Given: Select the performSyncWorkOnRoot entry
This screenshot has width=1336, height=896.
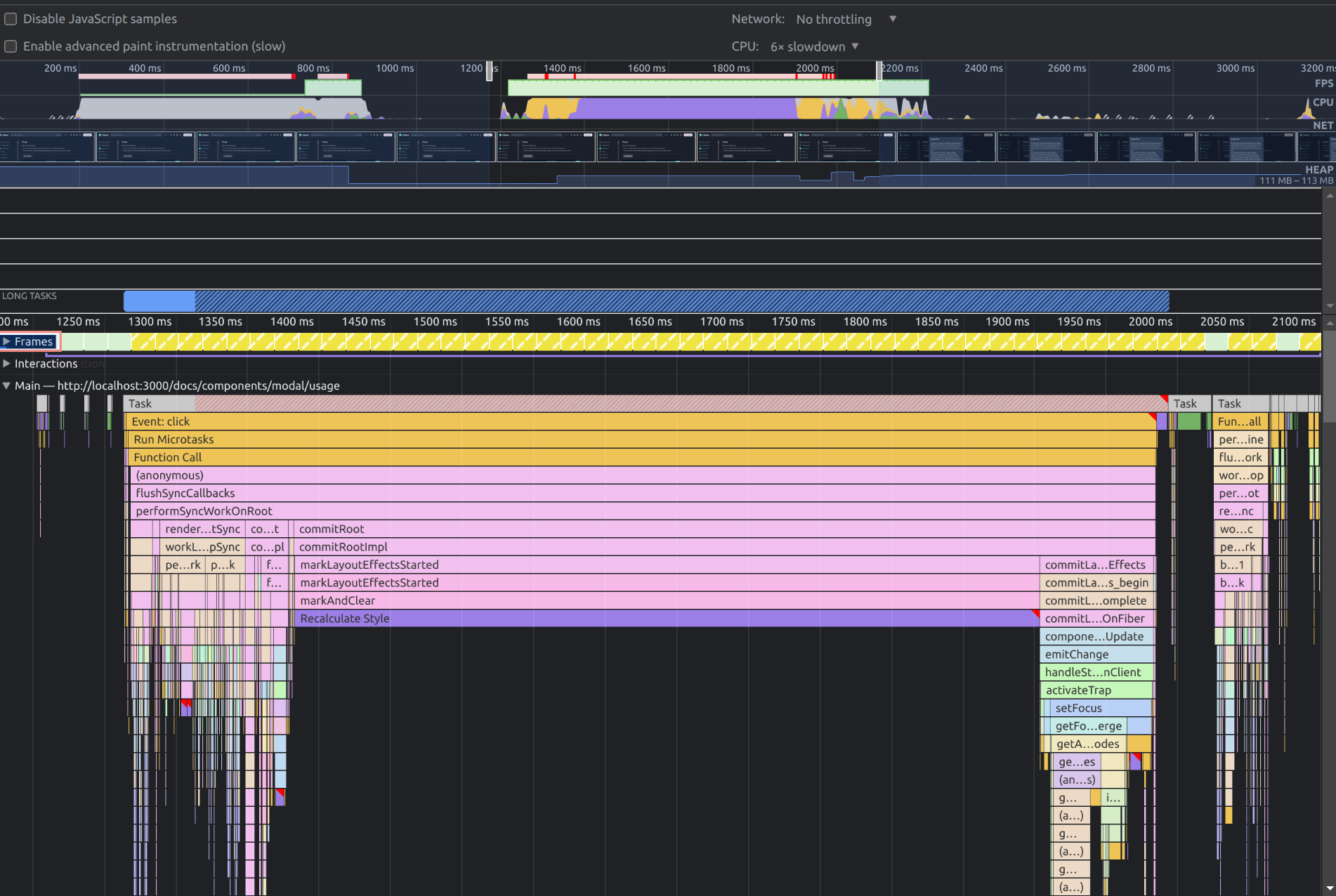Looking at the screenshot, I should (643, 511).
